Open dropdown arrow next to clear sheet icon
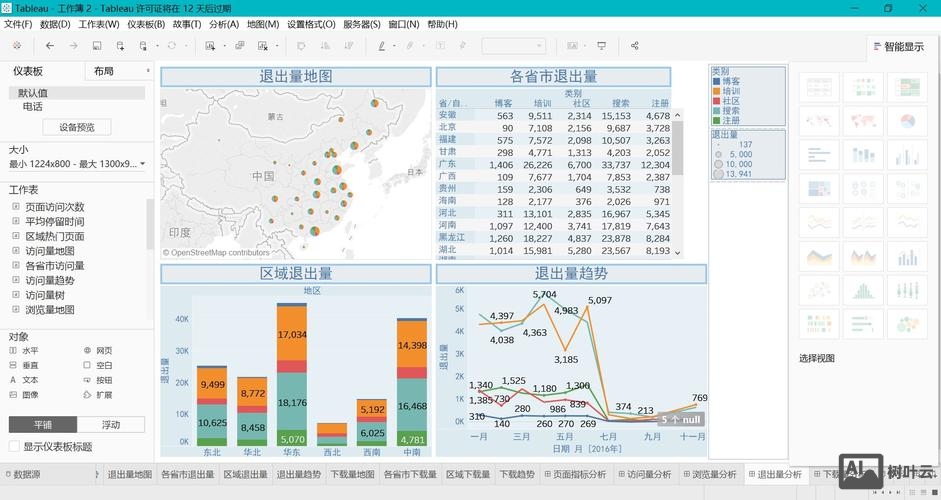The height and width of the screenshot is (500, 941). click(277, 46)
